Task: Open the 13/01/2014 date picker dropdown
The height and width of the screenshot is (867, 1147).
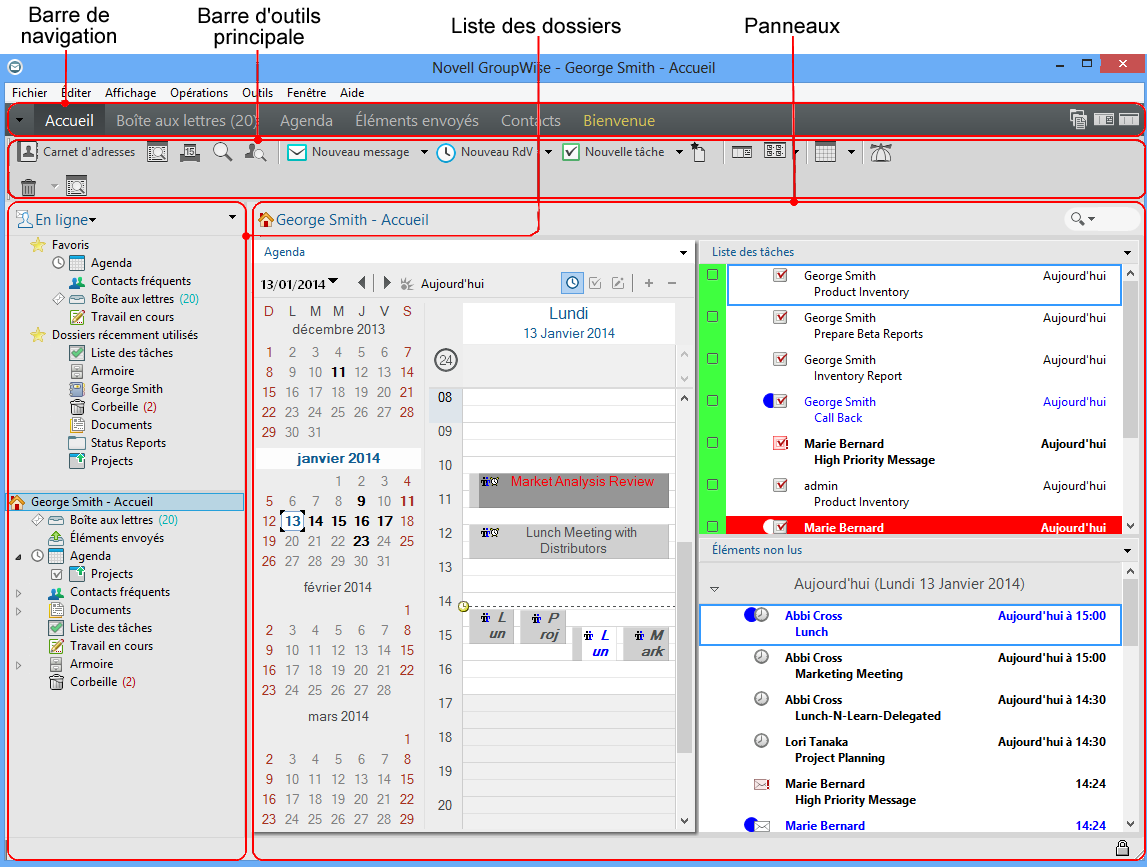Action: 334,281
